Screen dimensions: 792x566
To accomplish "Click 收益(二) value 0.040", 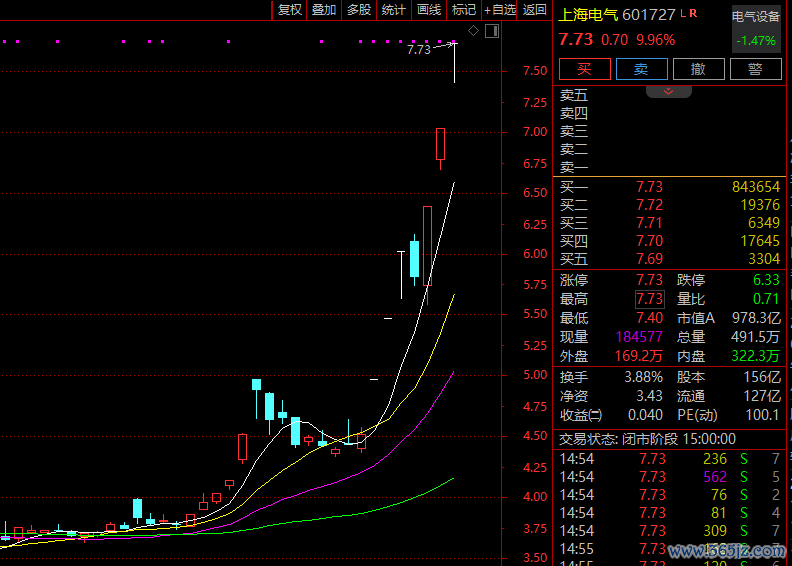I will pos(645,415).
